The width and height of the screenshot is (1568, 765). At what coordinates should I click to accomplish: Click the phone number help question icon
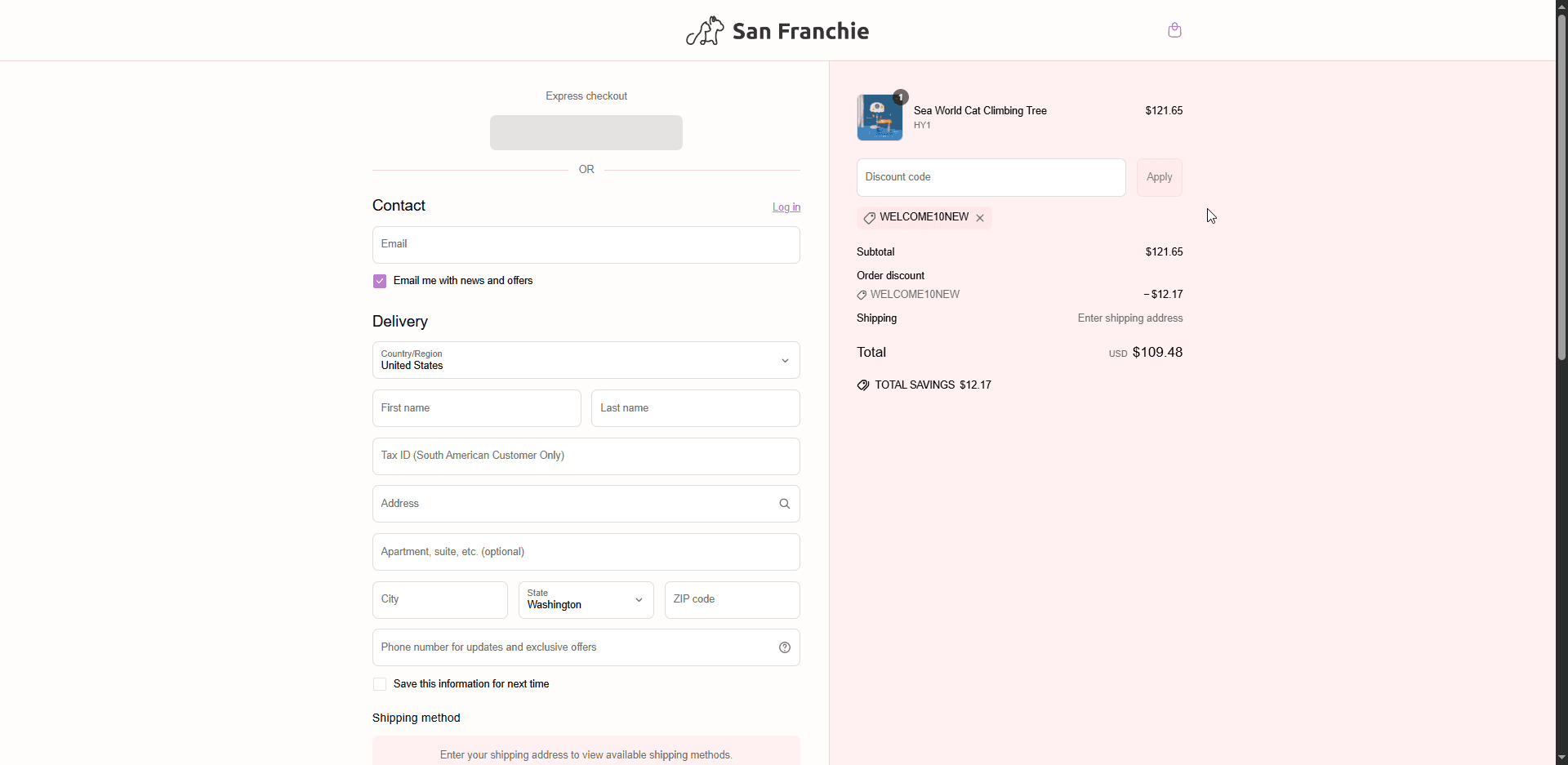click(784, 647)
